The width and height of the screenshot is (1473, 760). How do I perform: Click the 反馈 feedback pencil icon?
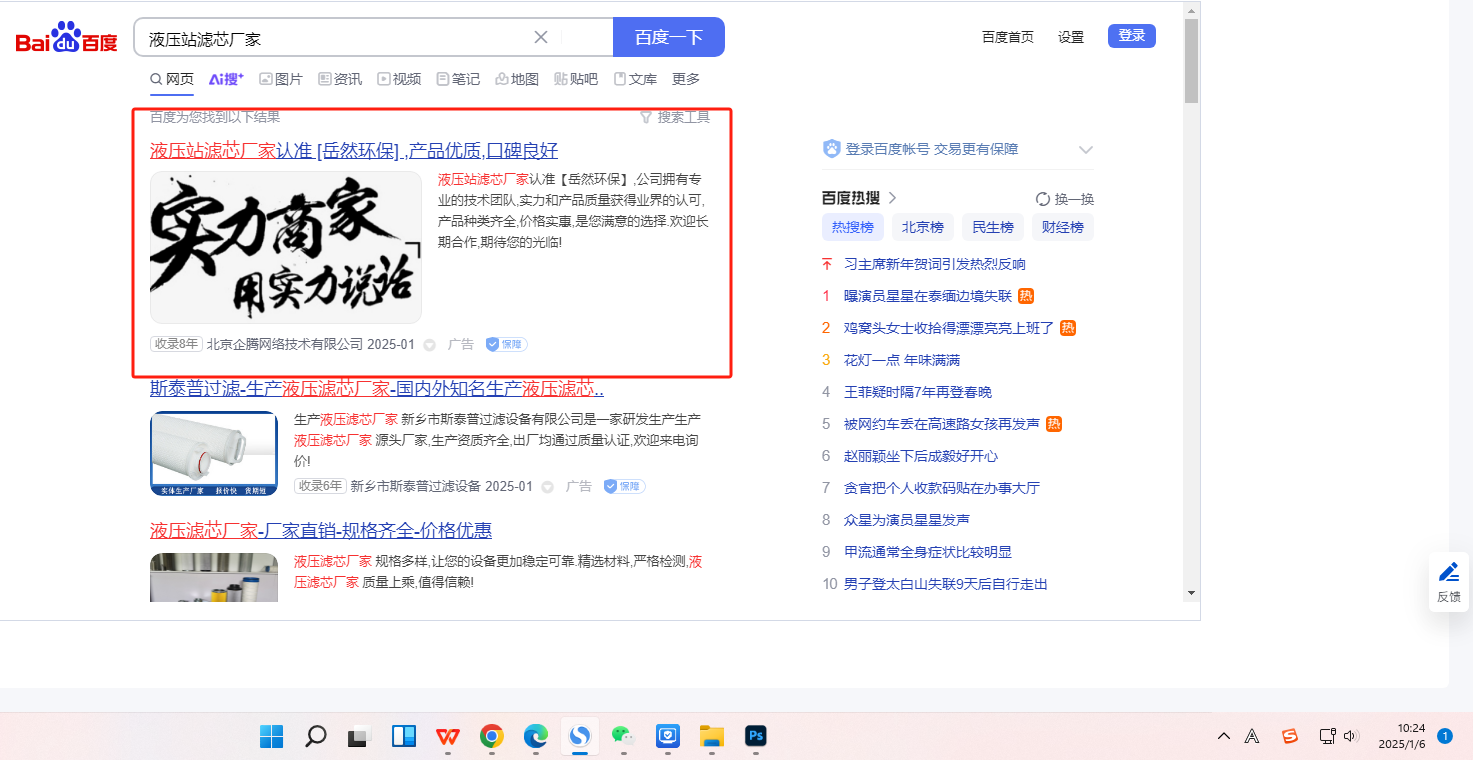point(1448,573)
